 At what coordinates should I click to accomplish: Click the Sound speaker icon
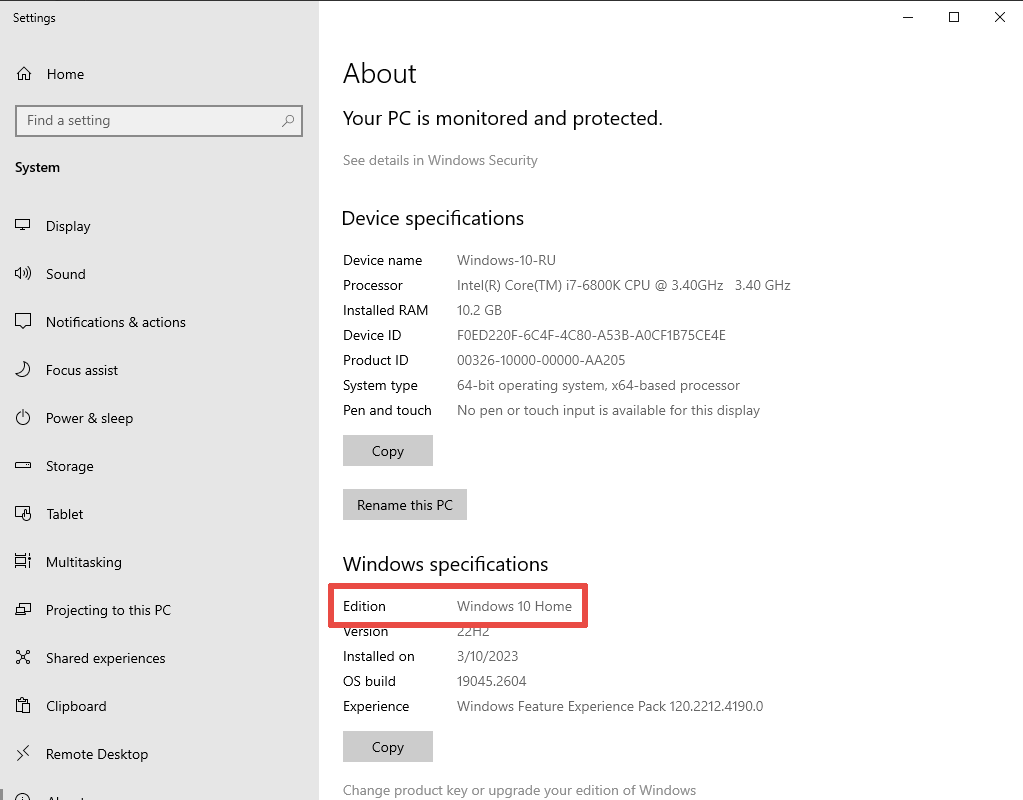coord(23,273)
